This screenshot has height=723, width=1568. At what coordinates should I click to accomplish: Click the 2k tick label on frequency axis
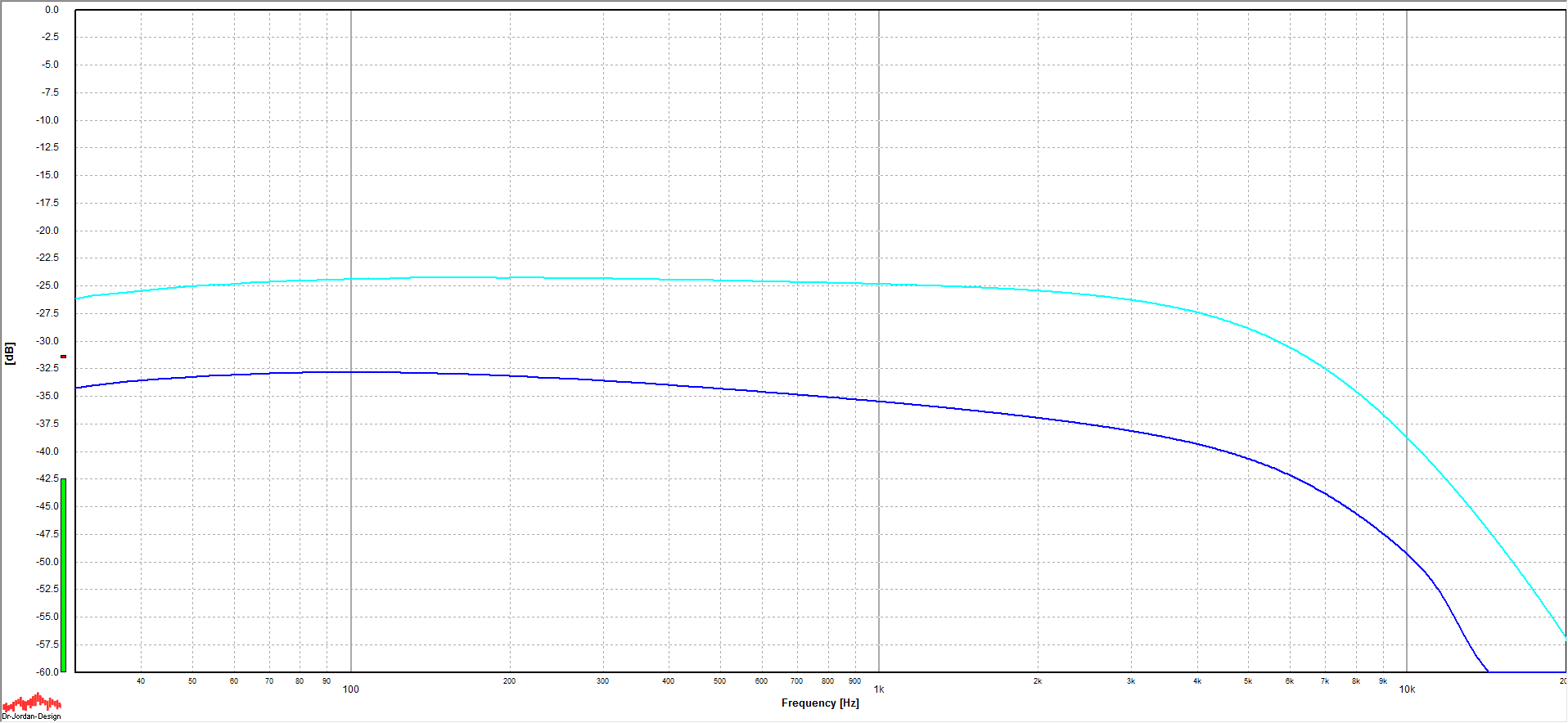point(1037,680)
